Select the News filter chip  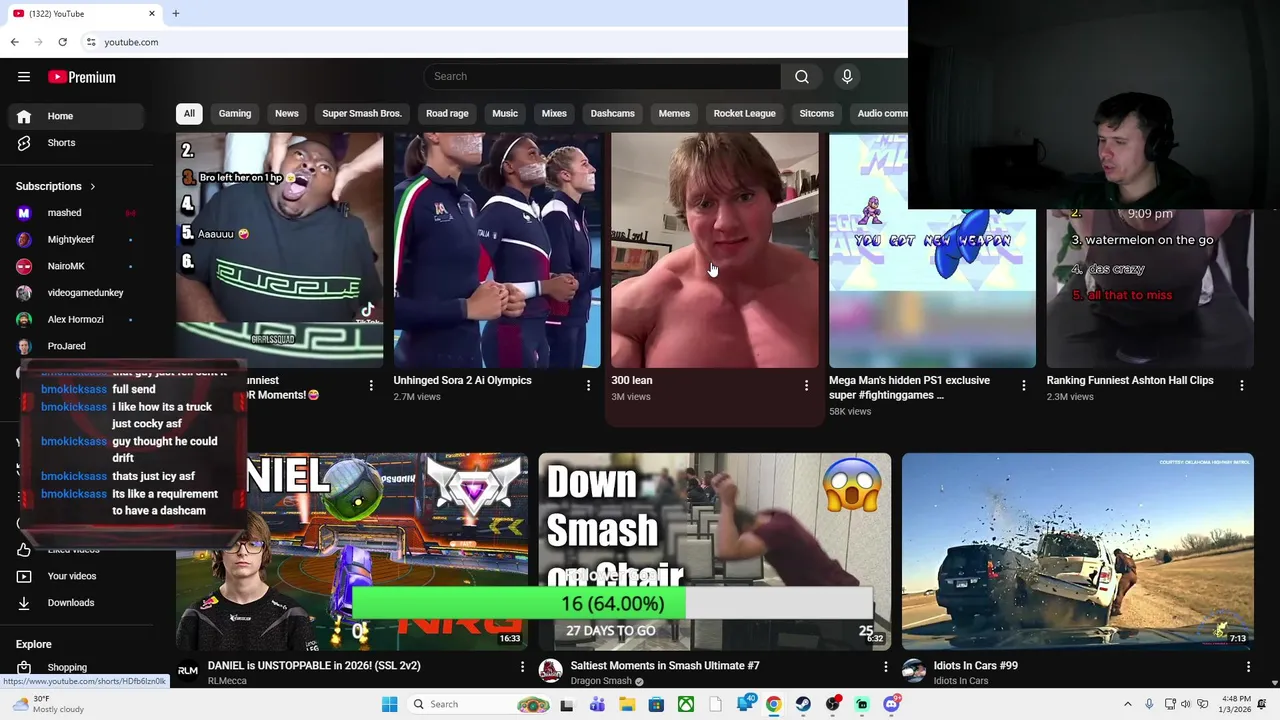287,114
